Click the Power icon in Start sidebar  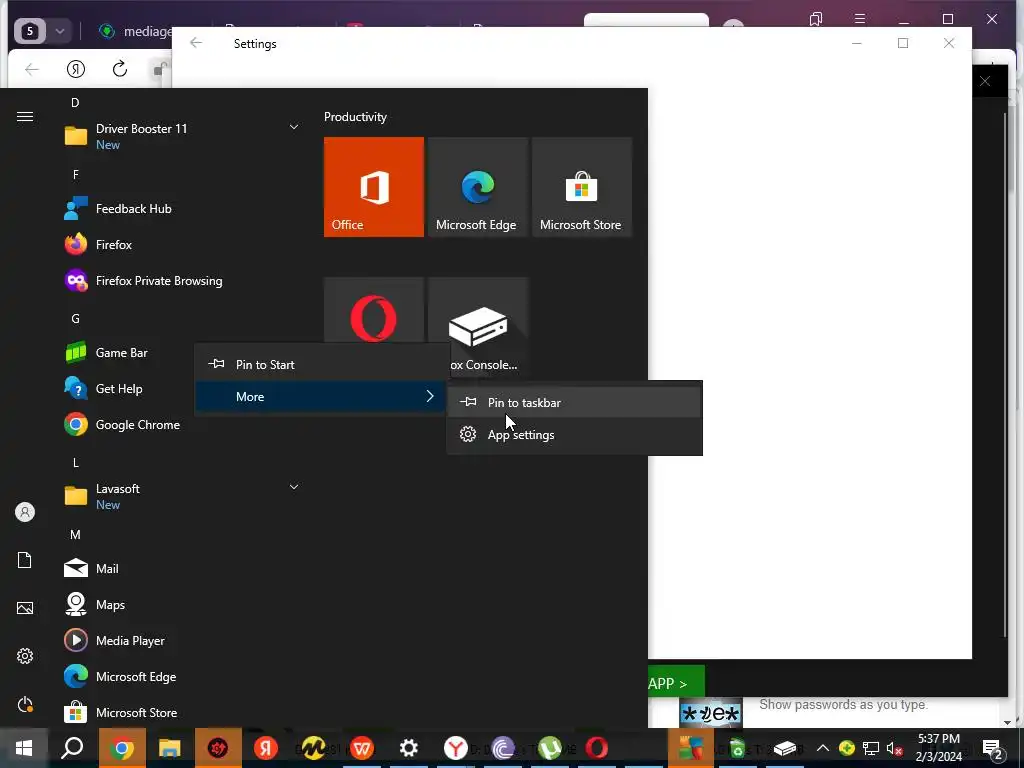(x=25, y=704)
